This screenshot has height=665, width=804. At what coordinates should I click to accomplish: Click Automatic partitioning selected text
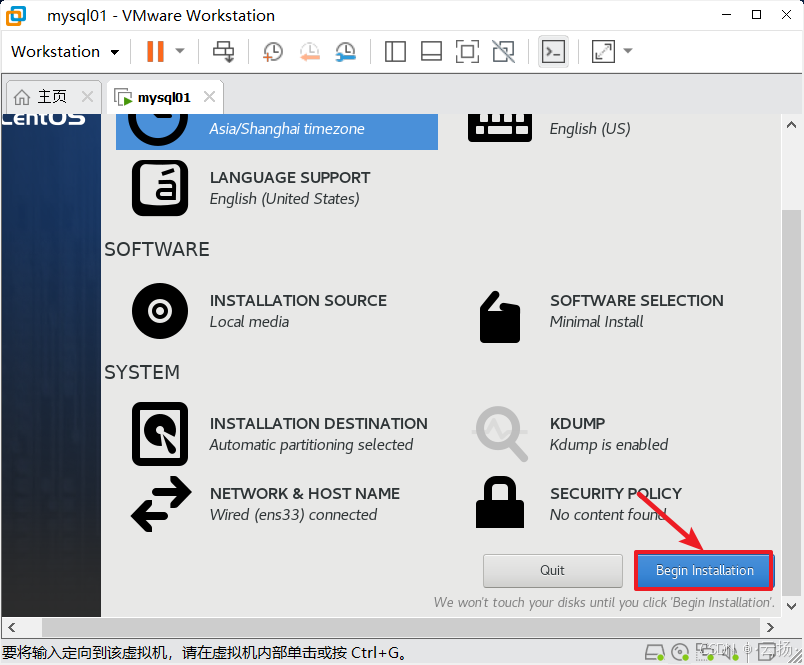coord(311,445)
